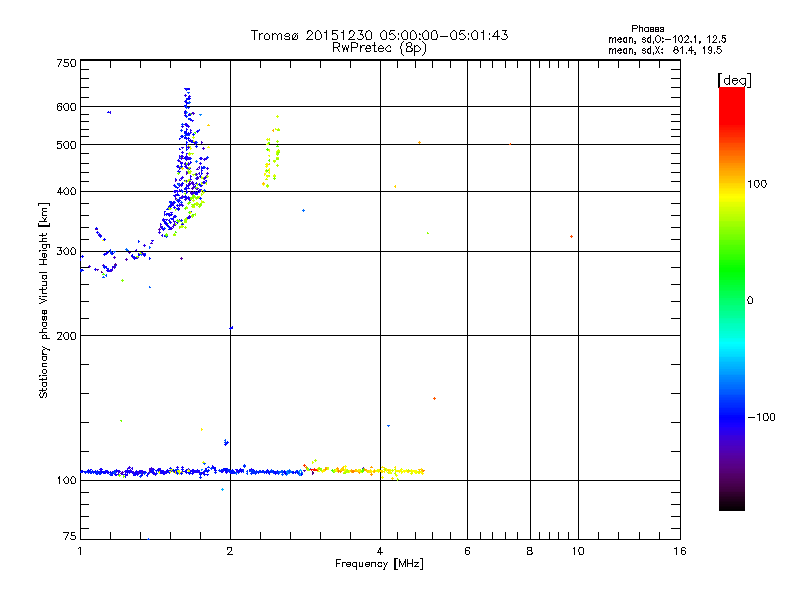Click the 'Stationary phase Virtual Height [km]' axis title
Screen dimensions: 800x600
[x=44, y=301]
